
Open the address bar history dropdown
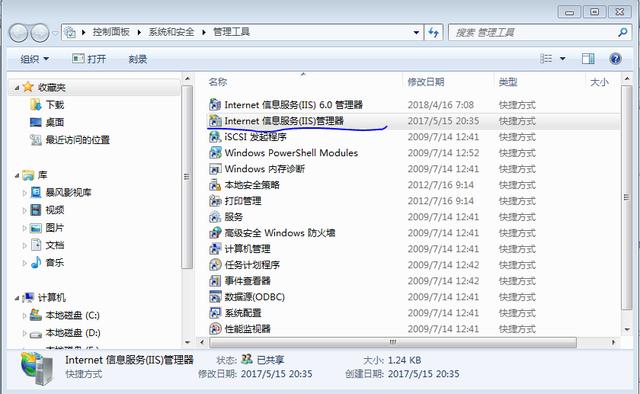point(416,32)
